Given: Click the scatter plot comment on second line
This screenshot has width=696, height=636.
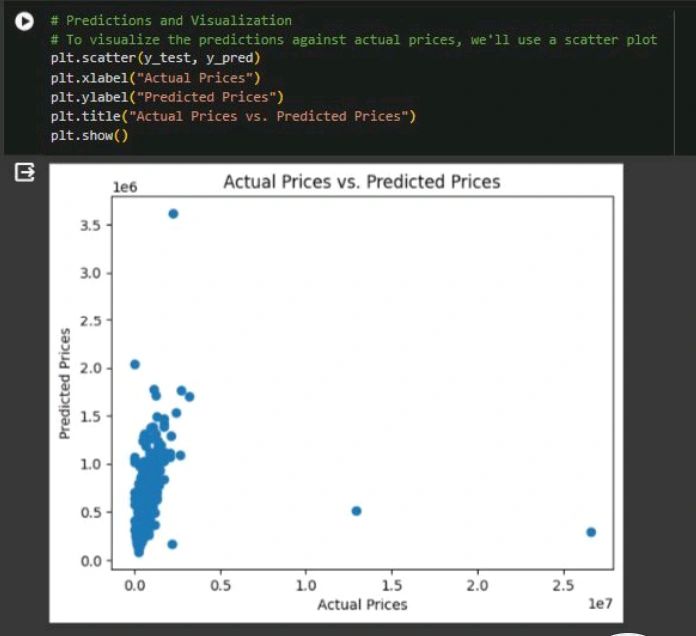Looking at the screenshot, I should point(353,40).
